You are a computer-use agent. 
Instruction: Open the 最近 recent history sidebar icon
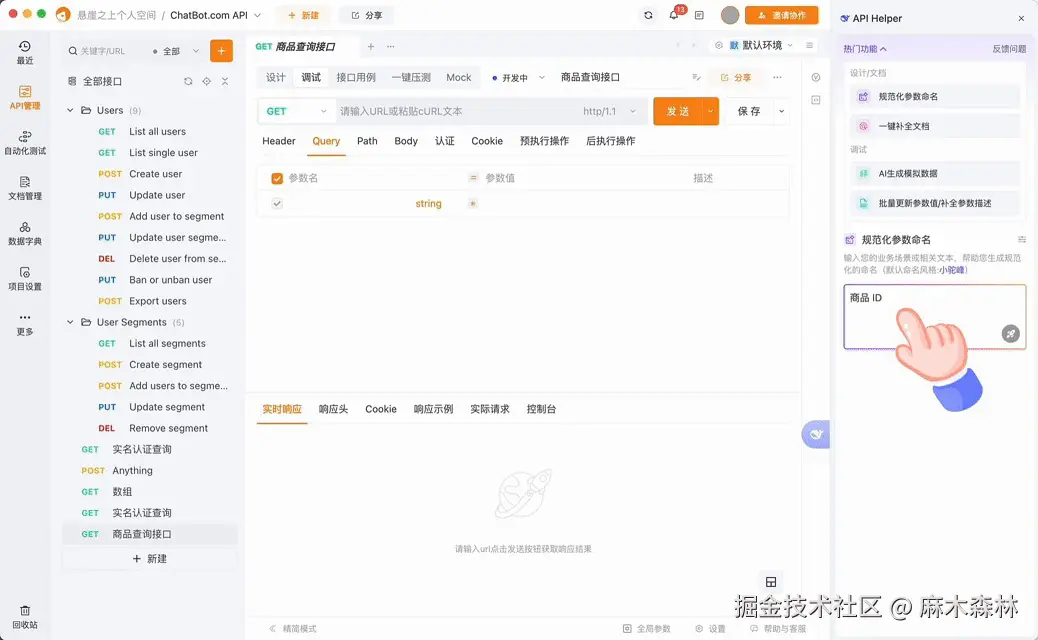click(x=24, y=52)
